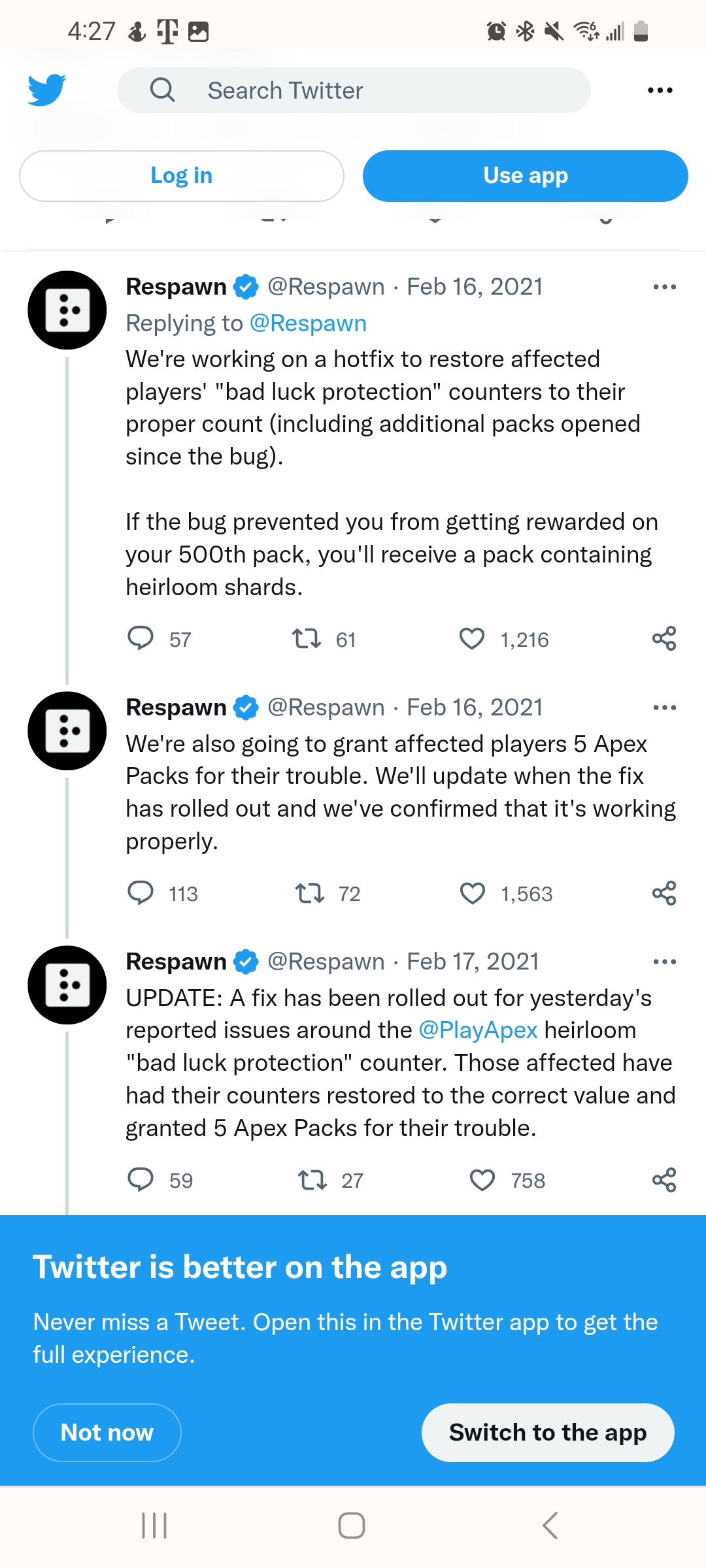Tap the Android back navigation button
Screen dimensions: 706x1568
tap(550, 1526)
